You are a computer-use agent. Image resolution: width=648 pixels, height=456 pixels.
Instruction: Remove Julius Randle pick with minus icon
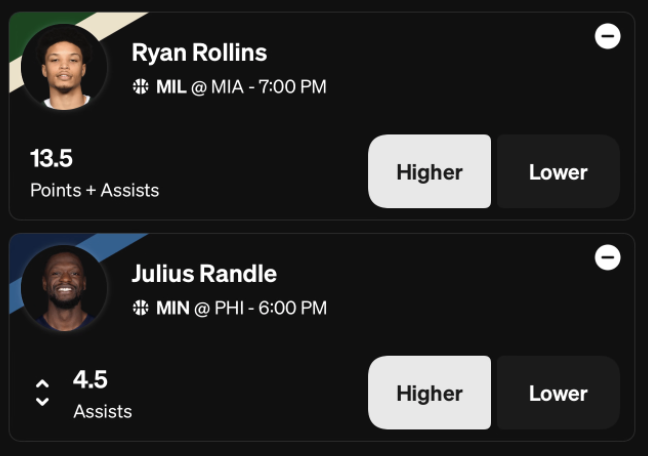(x=608, y=258)
